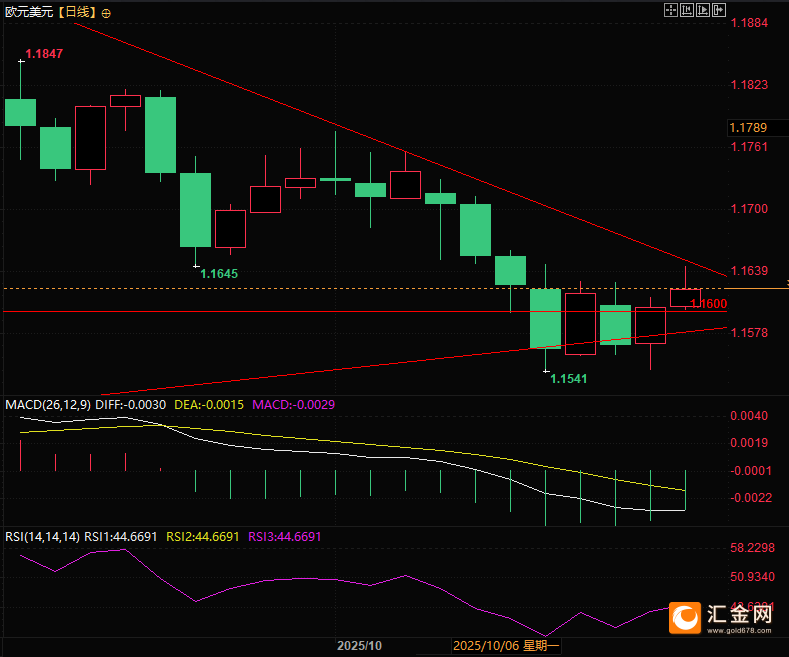789x657 pixels.
Task: Click the circled plus next to 日线
Action: 106,14
